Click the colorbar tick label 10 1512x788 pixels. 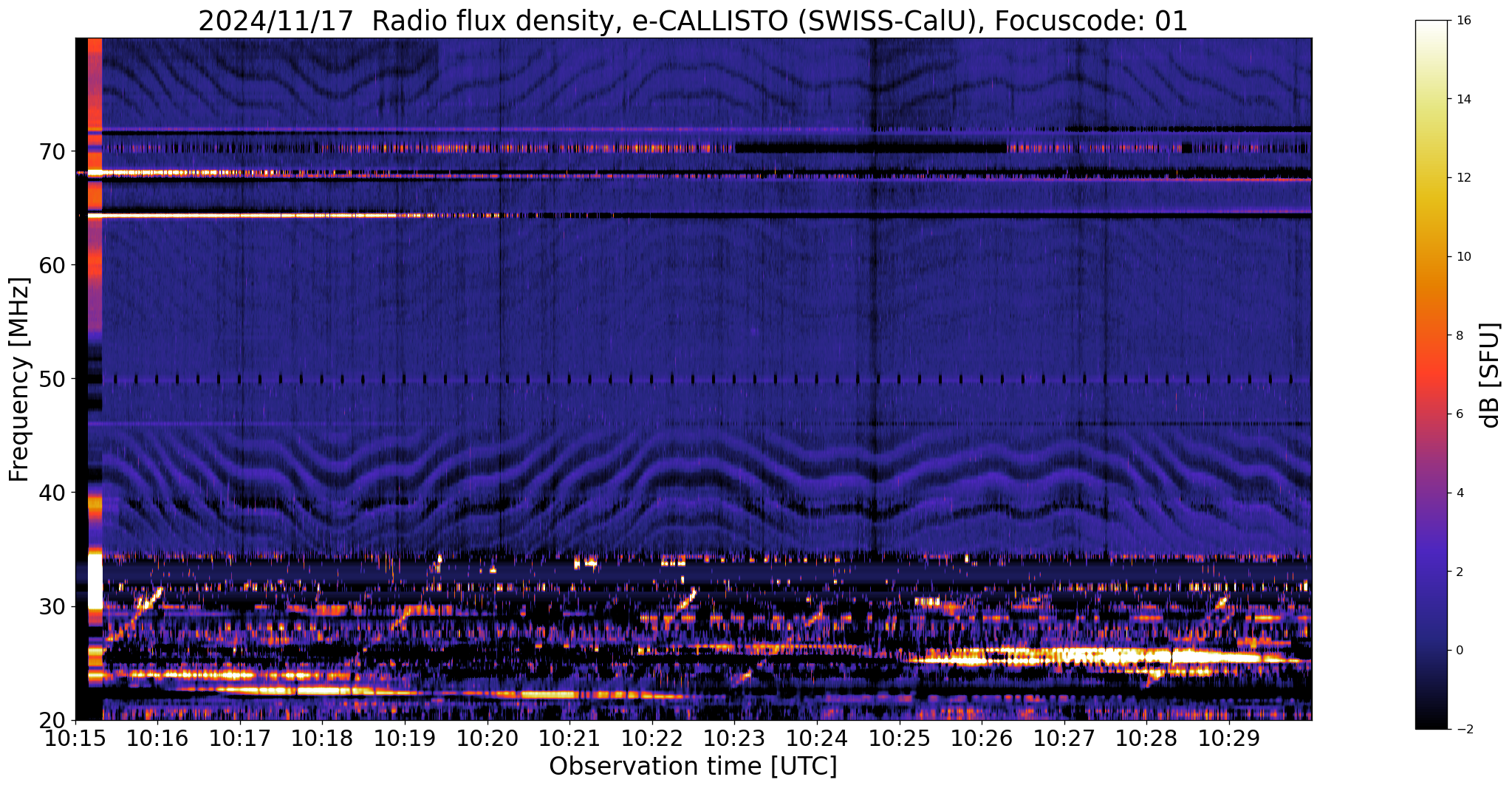click(x=1464, y=257)
